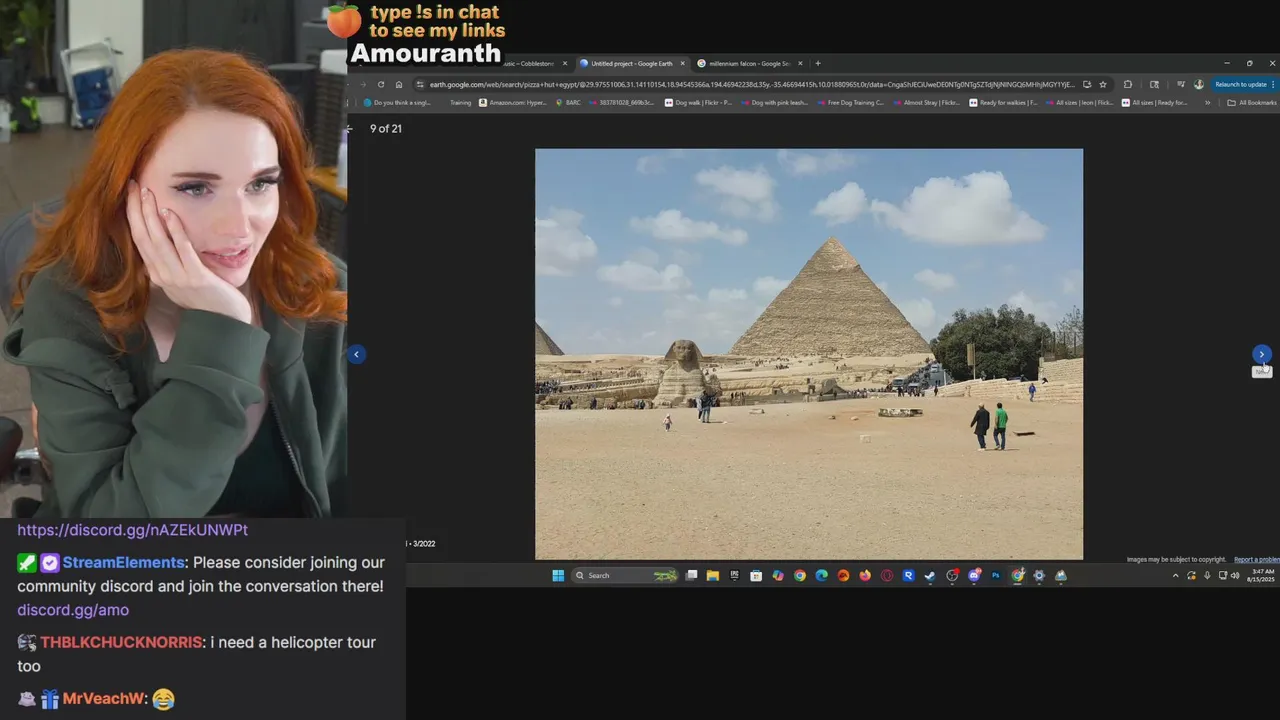Click the Report a problem link
Screen dimensions: 1280x720
tap(1256, 560)
